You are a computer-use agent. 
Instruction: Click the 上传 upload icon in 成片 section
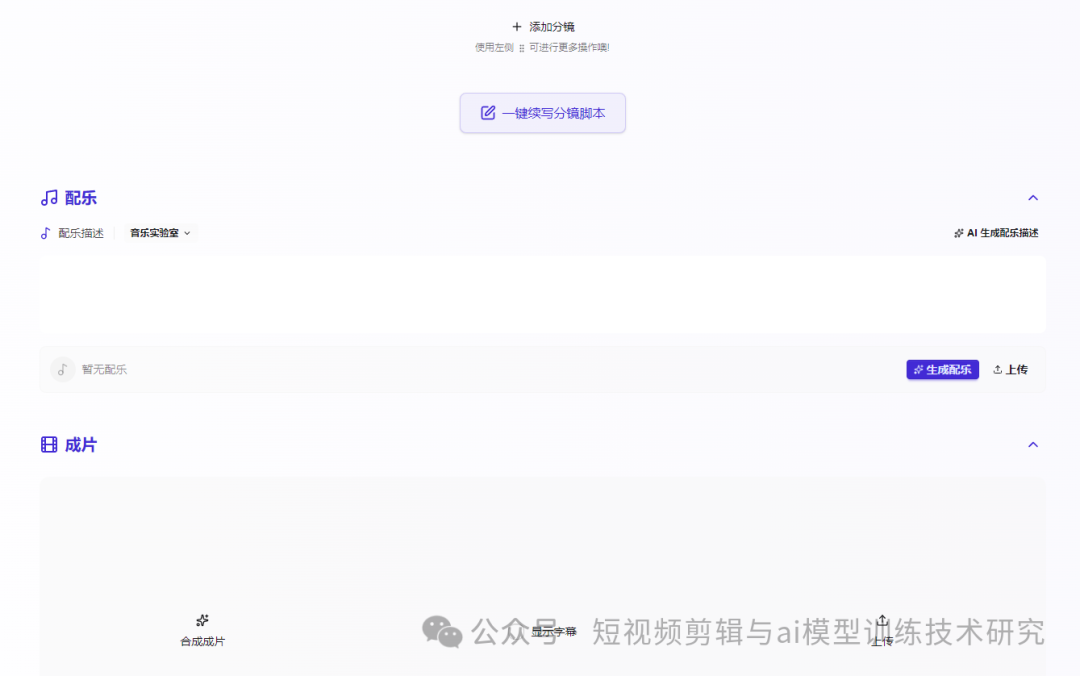(881, 620)
